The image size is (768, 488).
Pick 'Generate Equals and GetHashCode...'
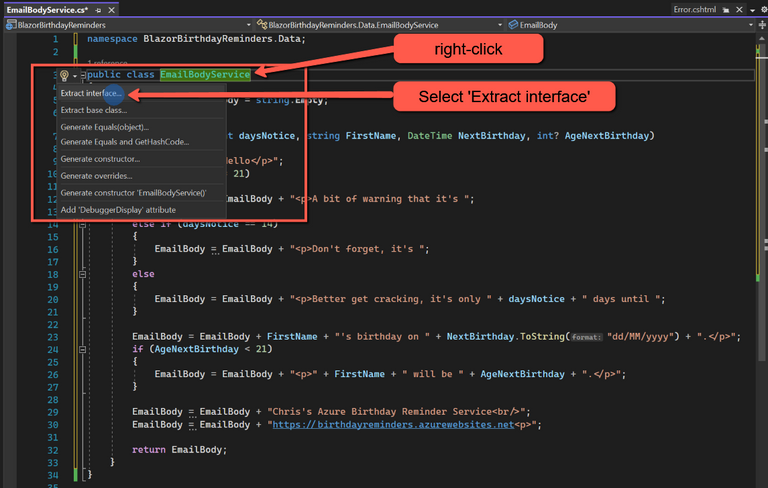click(x=124, y=142)
